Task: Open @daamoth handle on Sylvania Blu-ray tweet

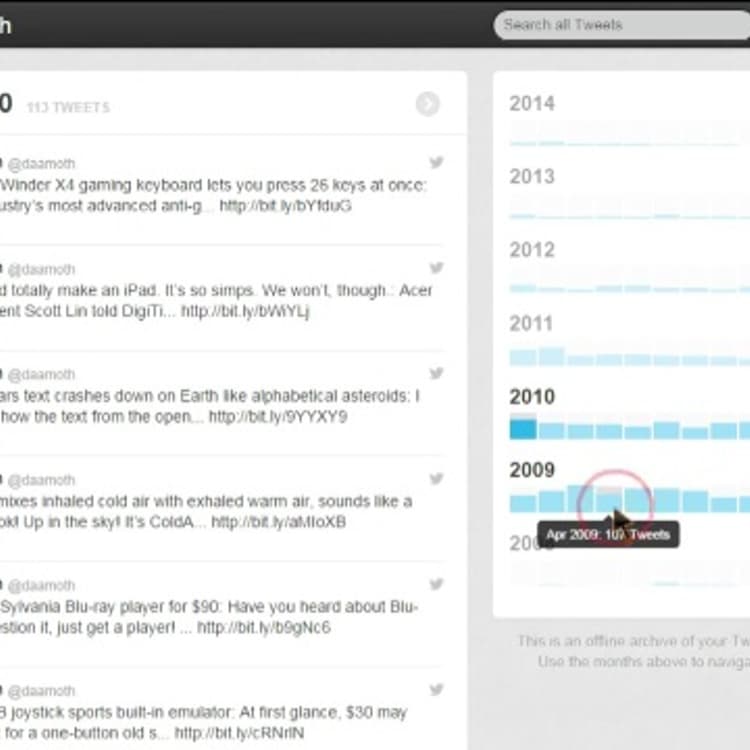Action: (42, 585)
